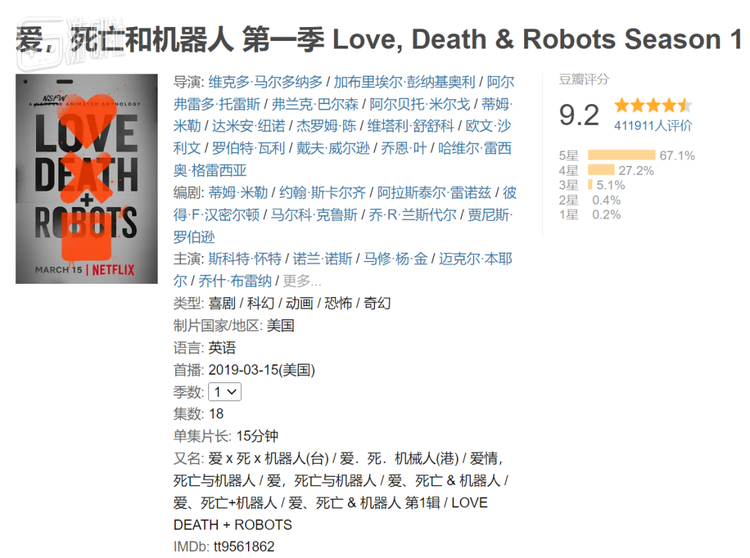This screenshot has height=558, width=750.
Task: Click the 4星 rating bar
Action: click(x=601, y=170)
